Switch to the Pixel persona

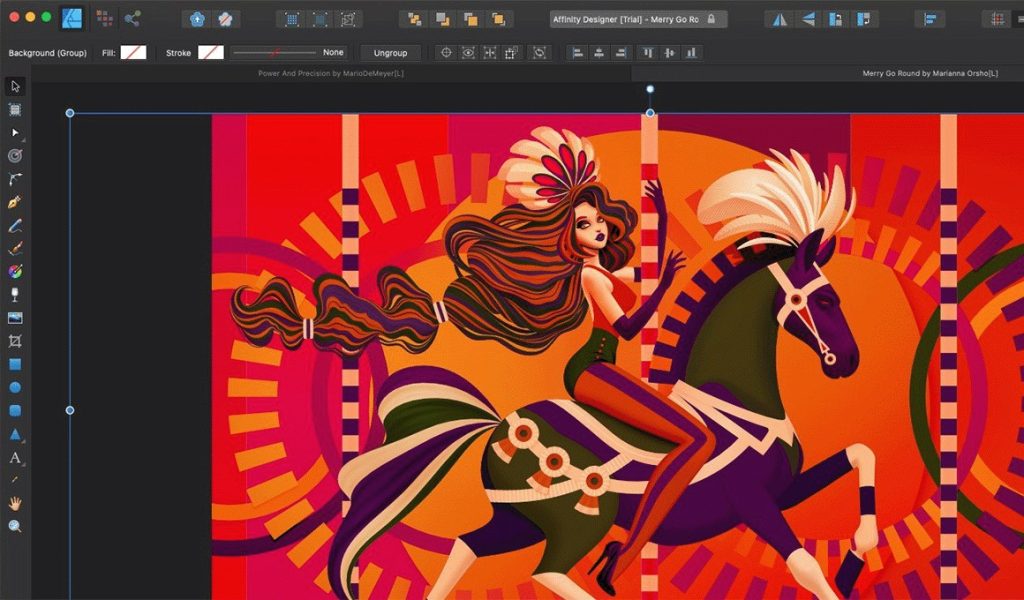(x=104, y=18)
